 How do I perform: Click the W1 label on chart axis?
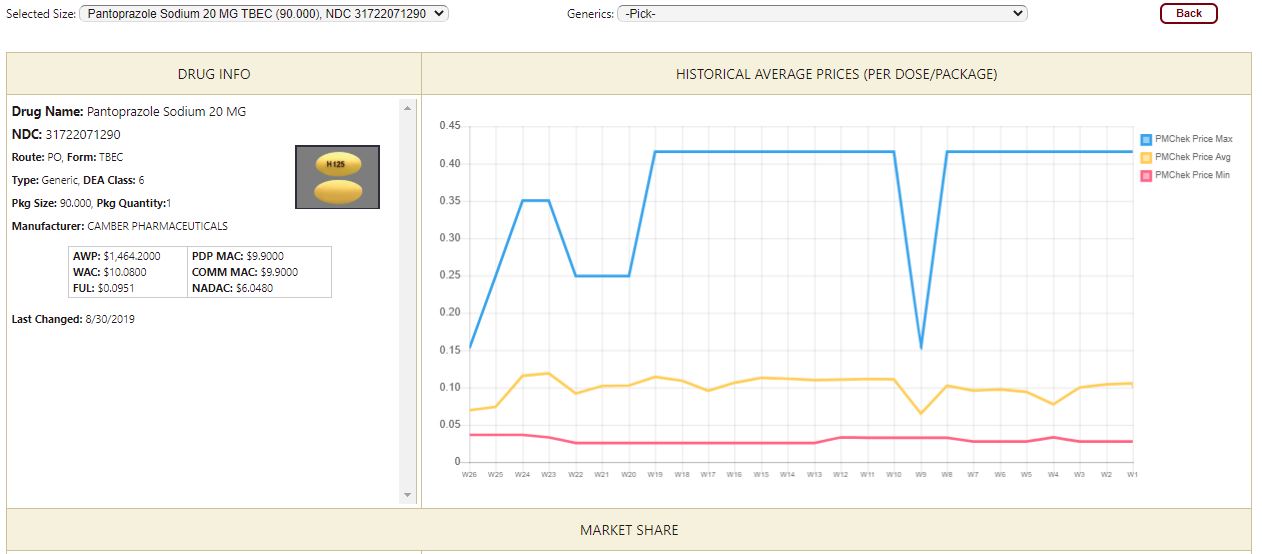click(1132, 475)
